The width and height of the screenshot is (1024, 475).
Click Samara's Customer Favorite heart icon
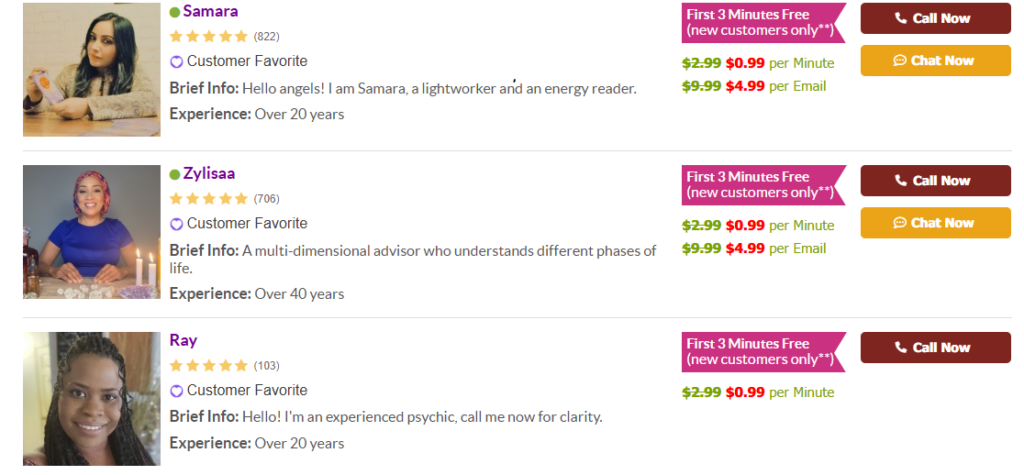click(176, 62)
